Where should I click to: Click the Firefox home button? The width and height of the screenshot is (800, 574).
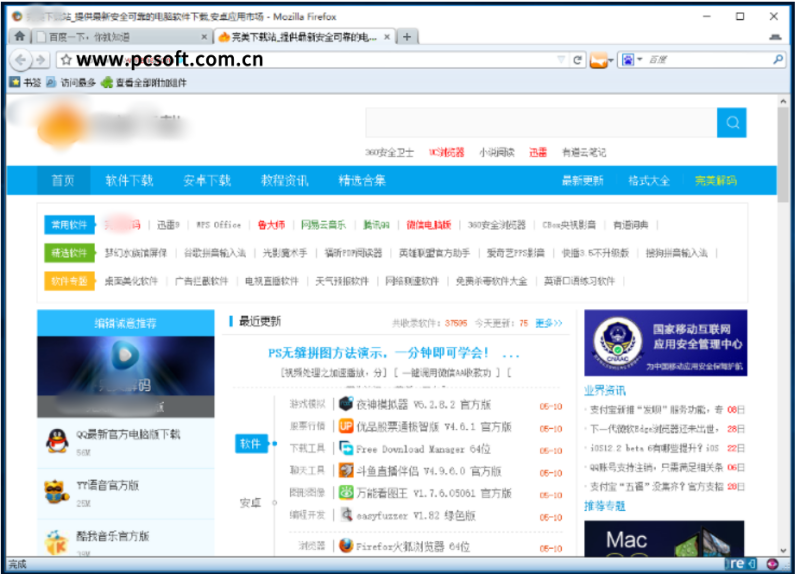19,36
